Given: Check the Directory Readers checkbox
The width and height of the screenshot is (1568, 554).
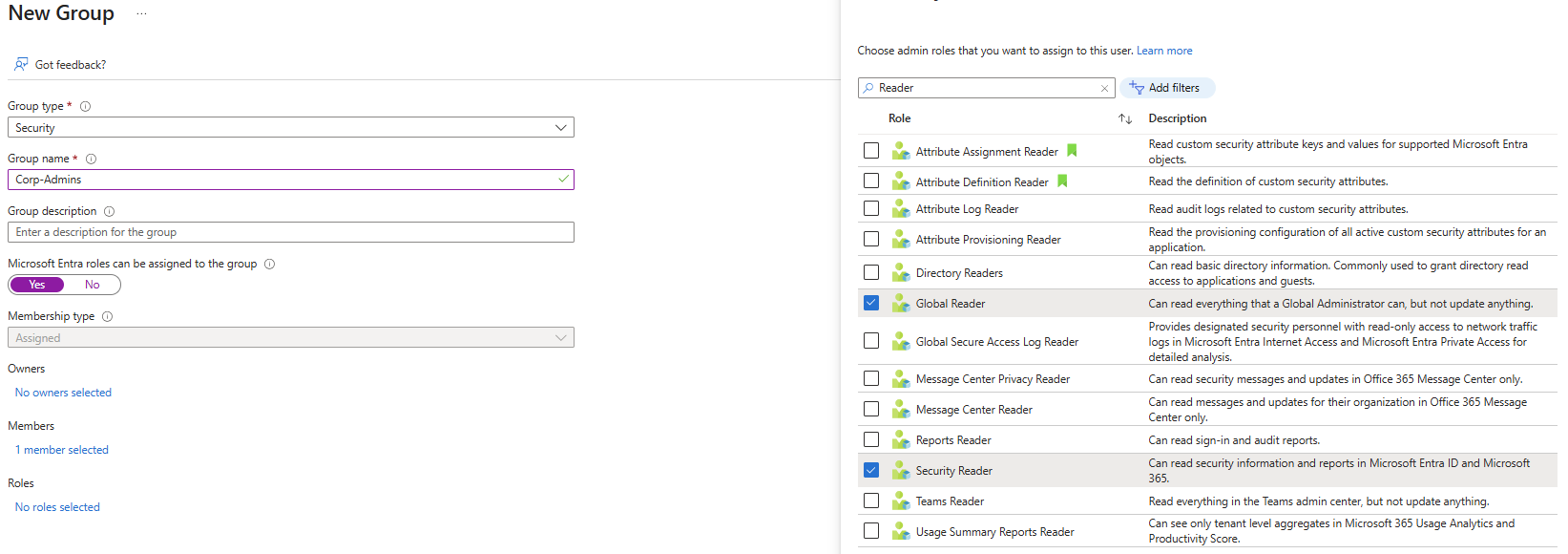Looking at the screenshot, I should coord(870,272).
